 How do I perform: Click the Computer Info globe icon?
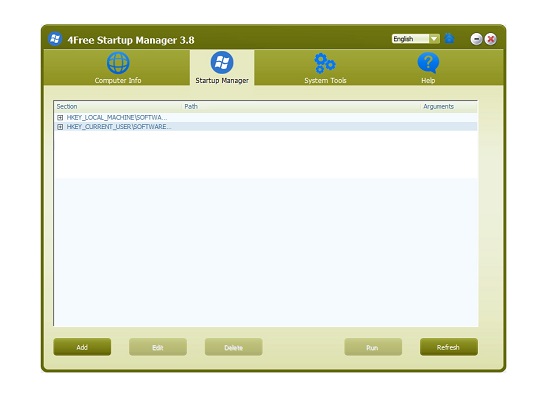pos(118,63)
